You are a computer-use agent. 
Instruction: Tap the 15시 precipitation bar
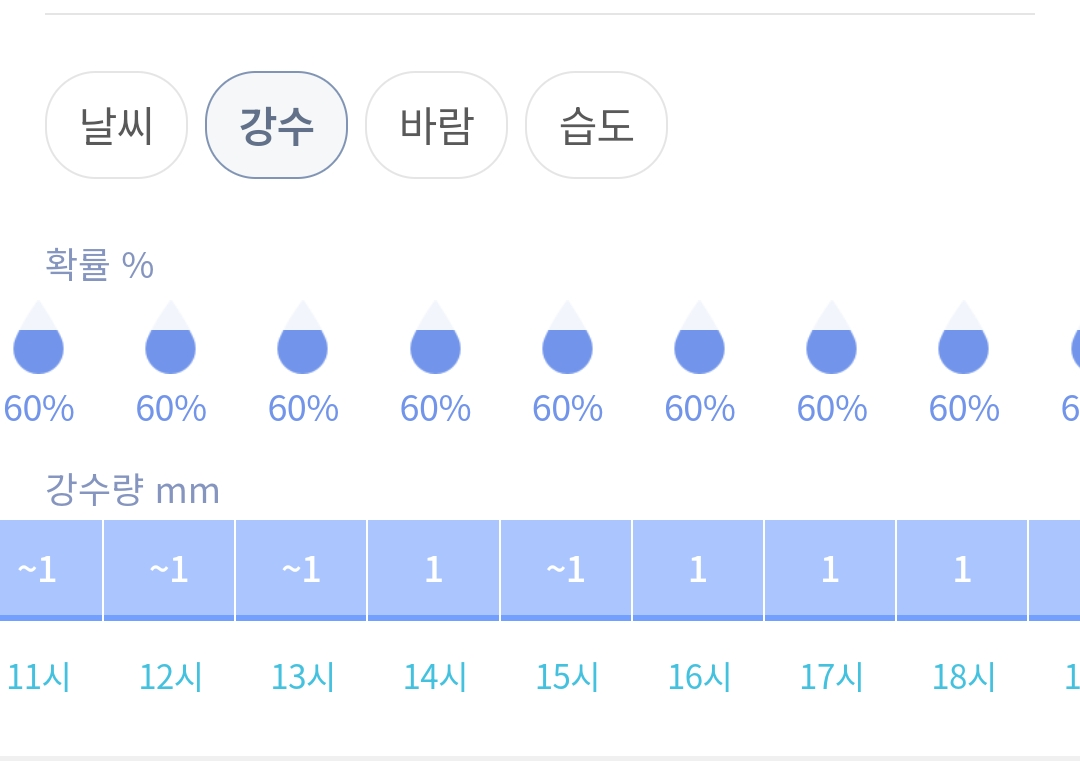click(566, 570)
